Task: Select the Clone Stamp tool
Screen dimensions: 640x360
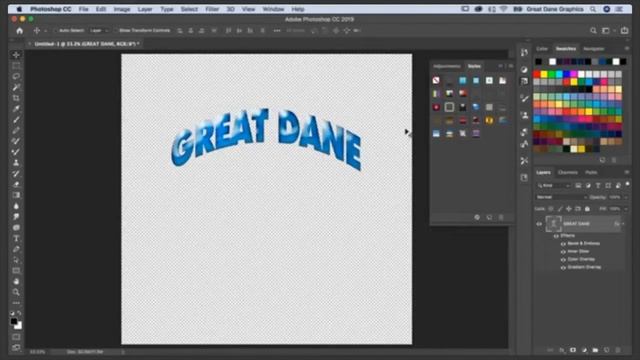Action: (16, 163)
